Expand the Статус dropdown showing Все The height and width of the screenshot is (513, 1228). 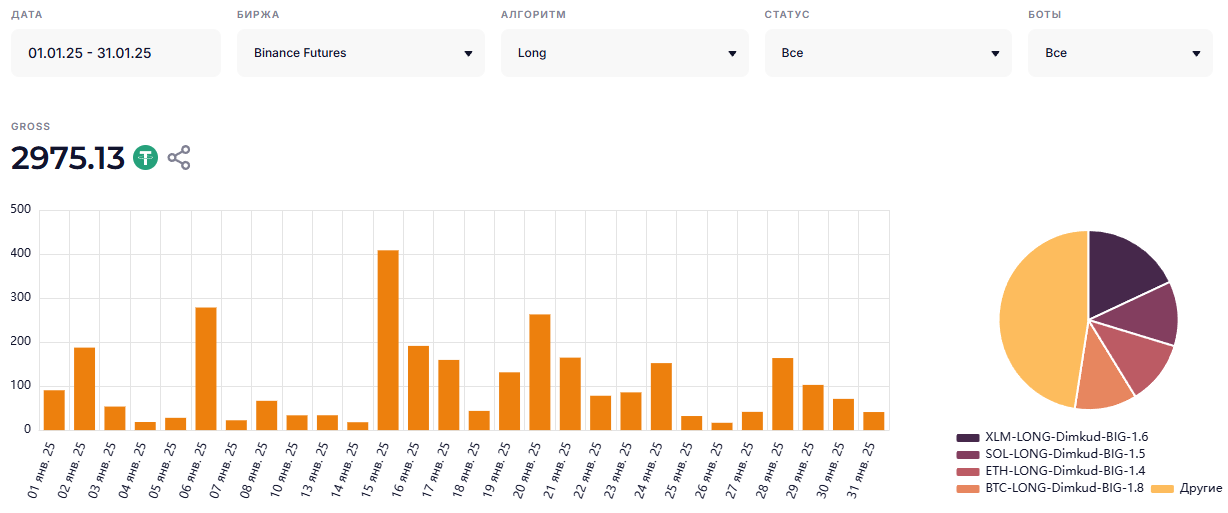[887, 53]
